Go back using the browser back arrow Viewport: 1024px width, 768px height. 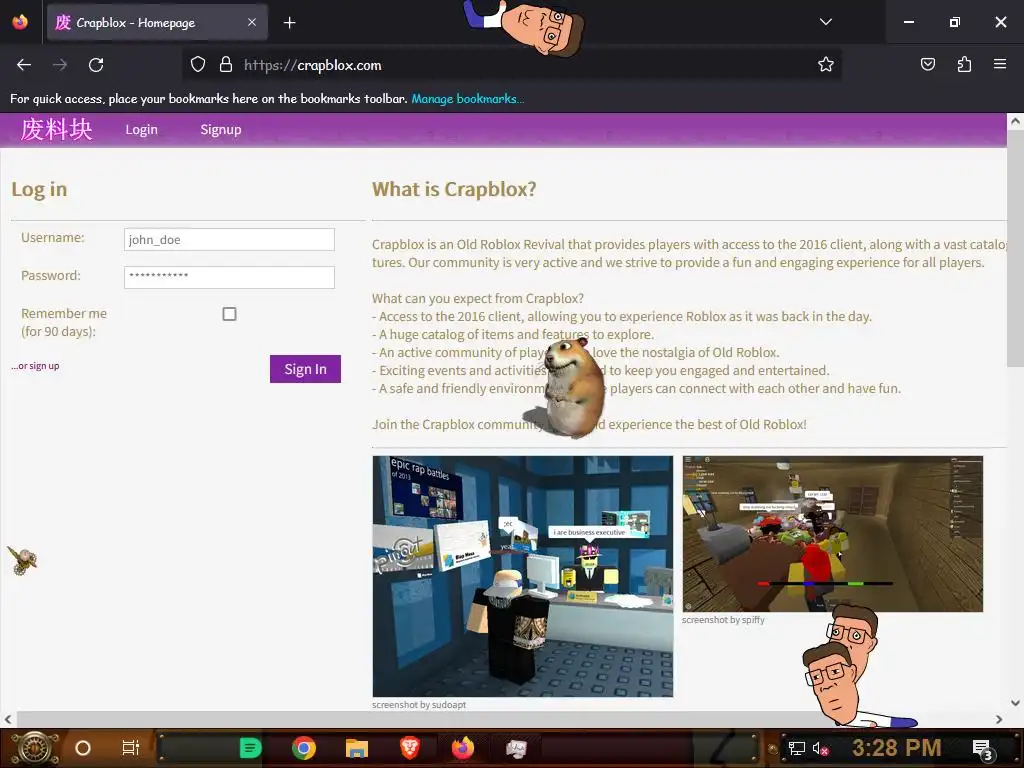[24, 65]
